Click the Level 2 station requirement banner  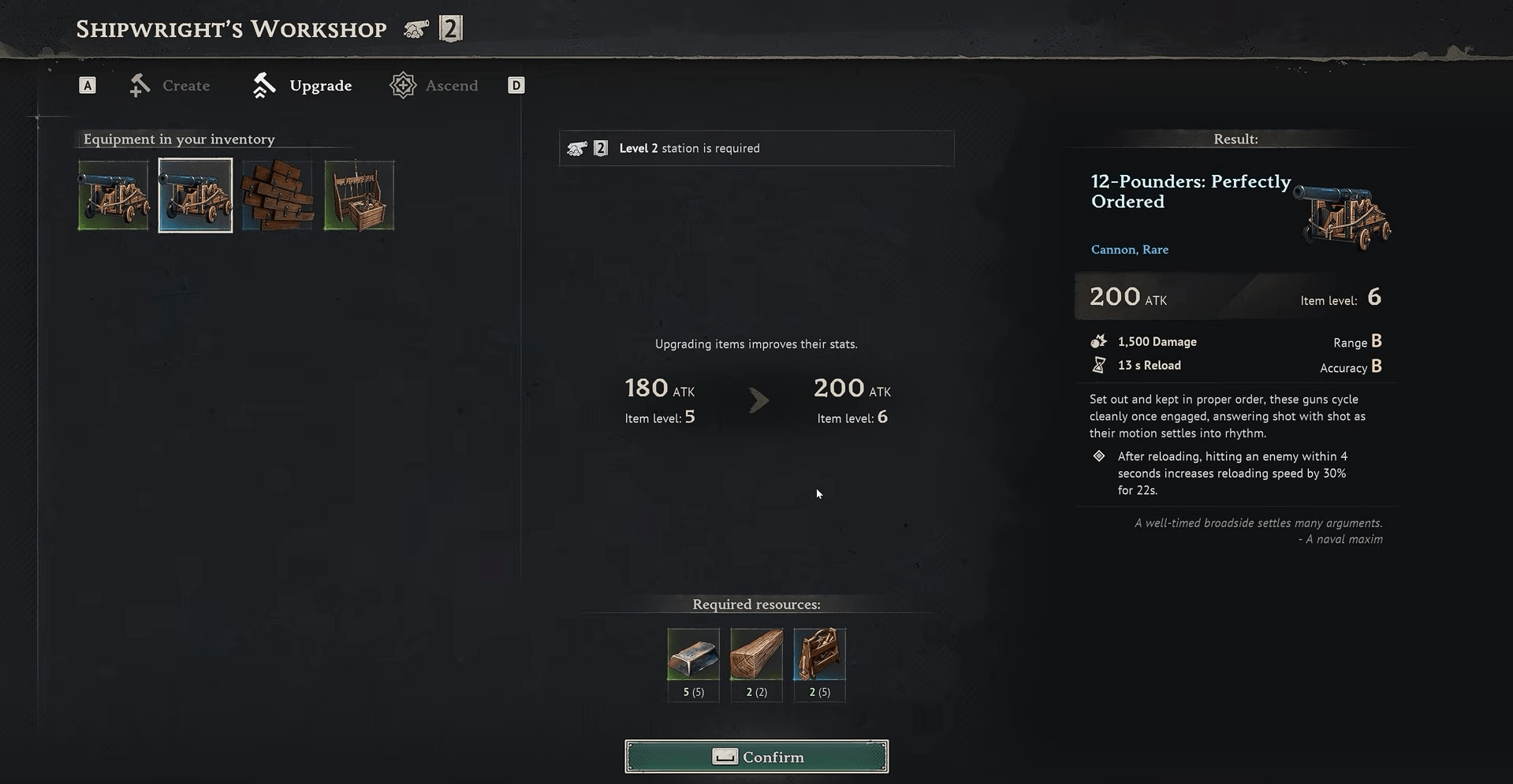(756, 148)
